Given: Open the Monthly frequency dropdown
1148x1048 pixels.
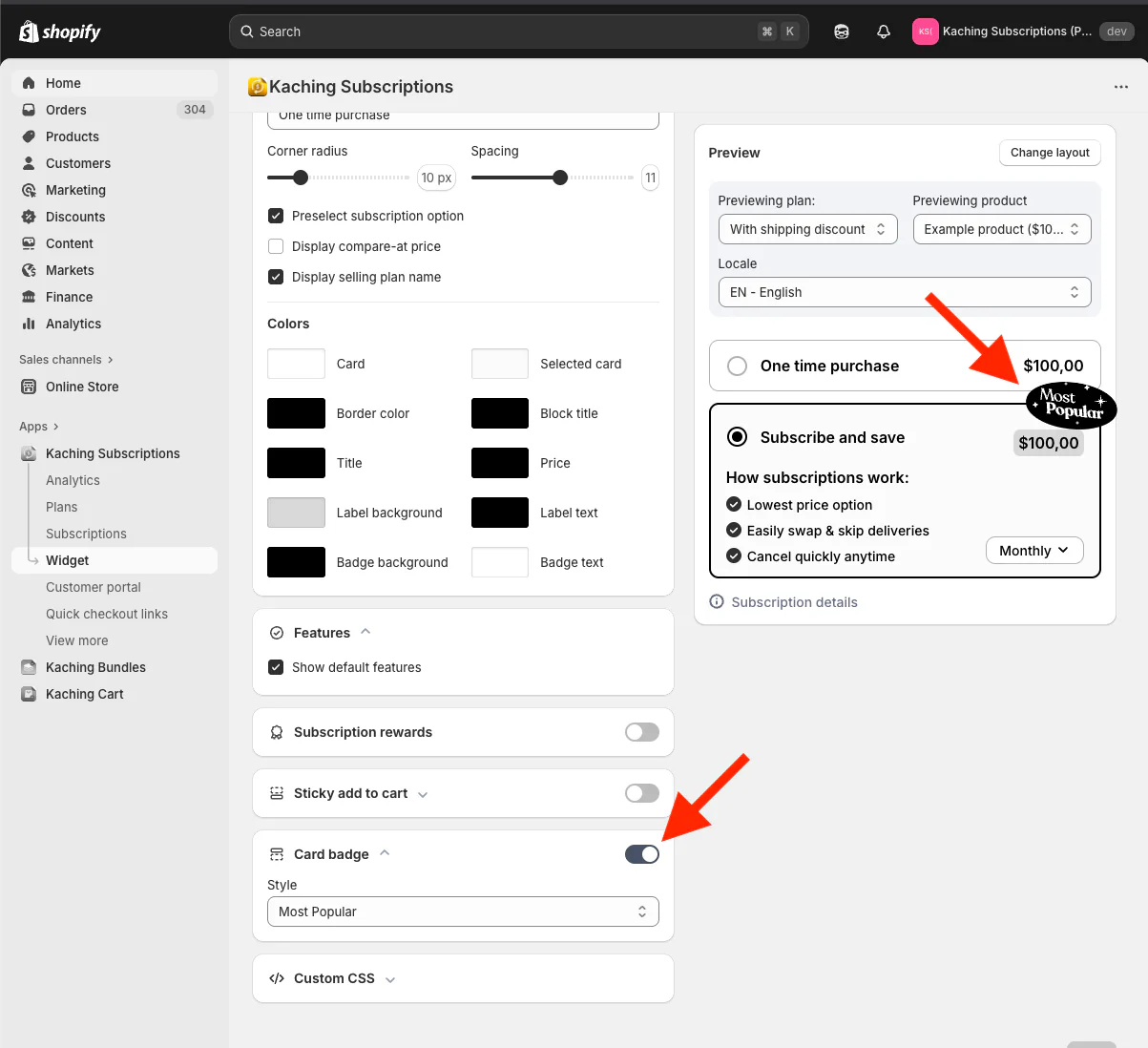Looking at the screenshot, I should coord(1034,551).
